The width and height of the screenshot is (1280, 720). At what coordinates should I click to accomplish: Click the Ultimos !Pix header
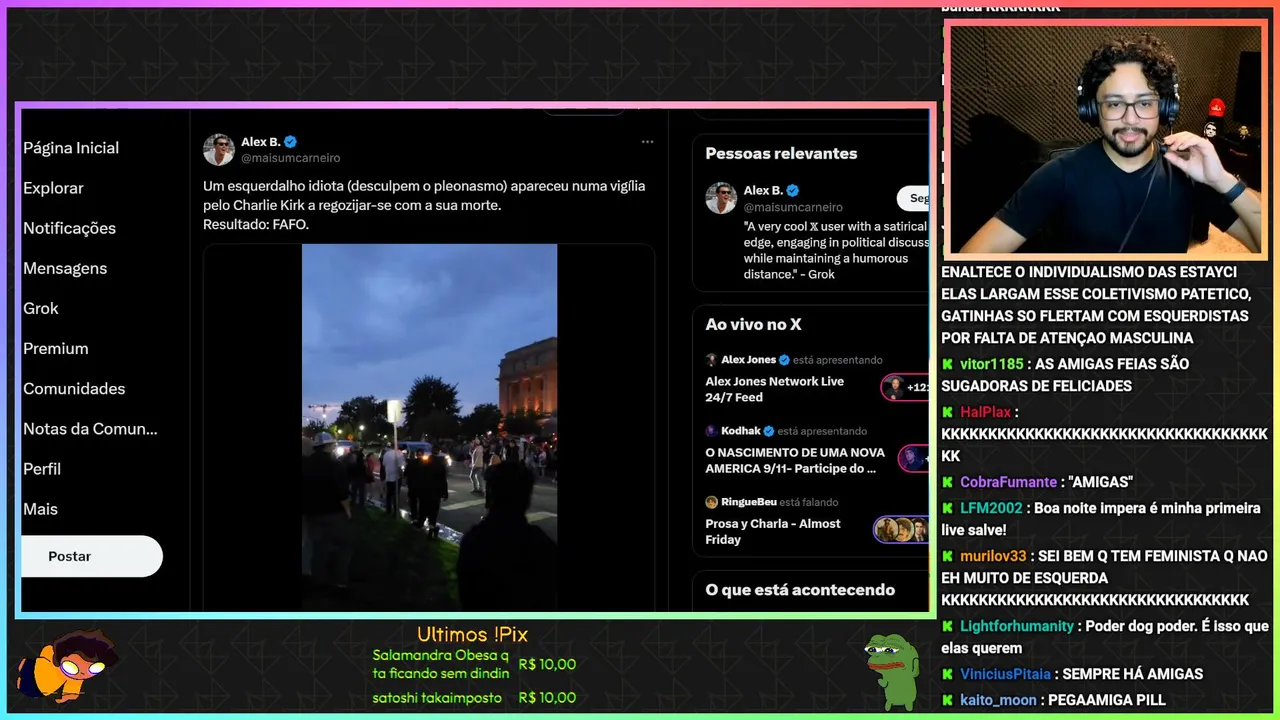pos(472,635)
